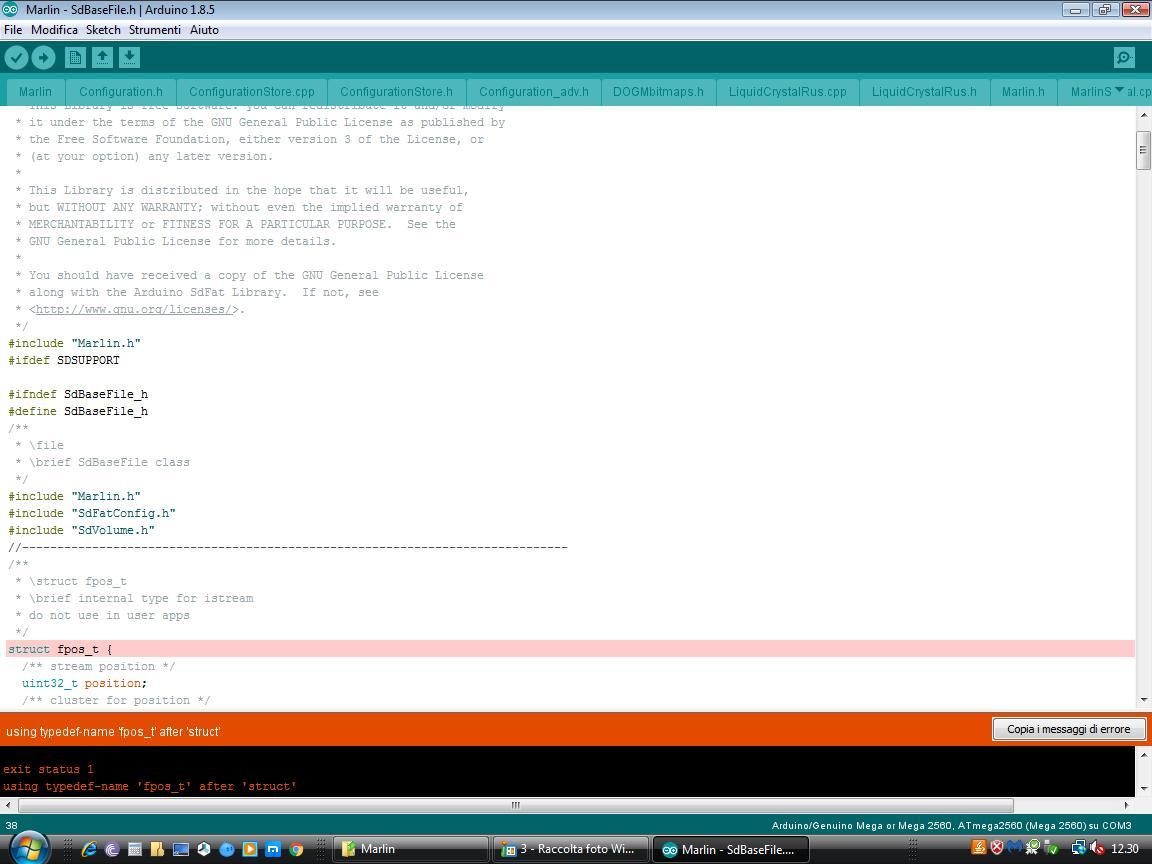
Task: Click 'Copia i messaggi di errore' button
Action: click(1068, 729)
